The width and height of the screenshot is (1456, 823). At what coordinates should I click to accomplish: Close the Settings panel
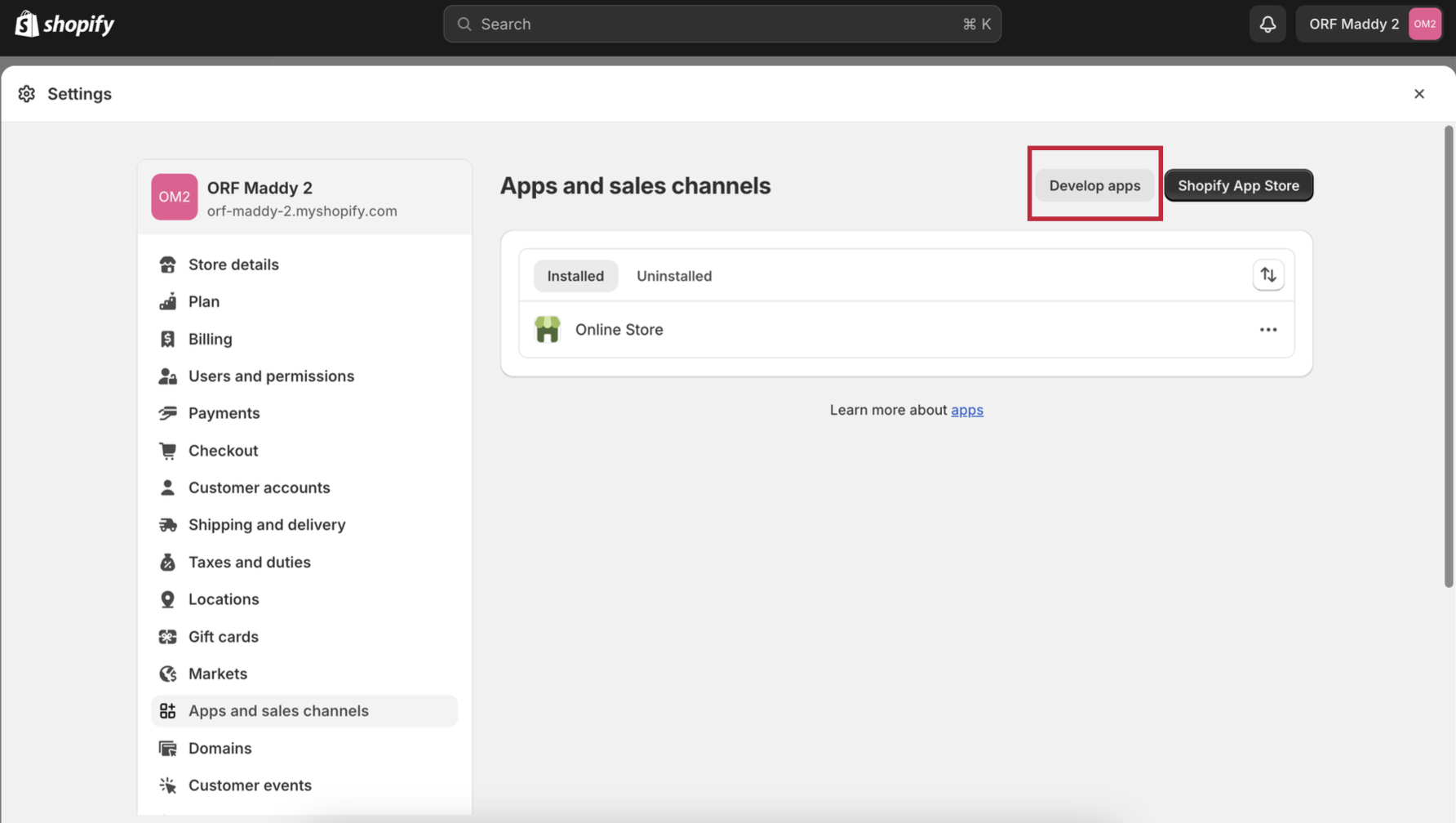(x=1419, y=94)
